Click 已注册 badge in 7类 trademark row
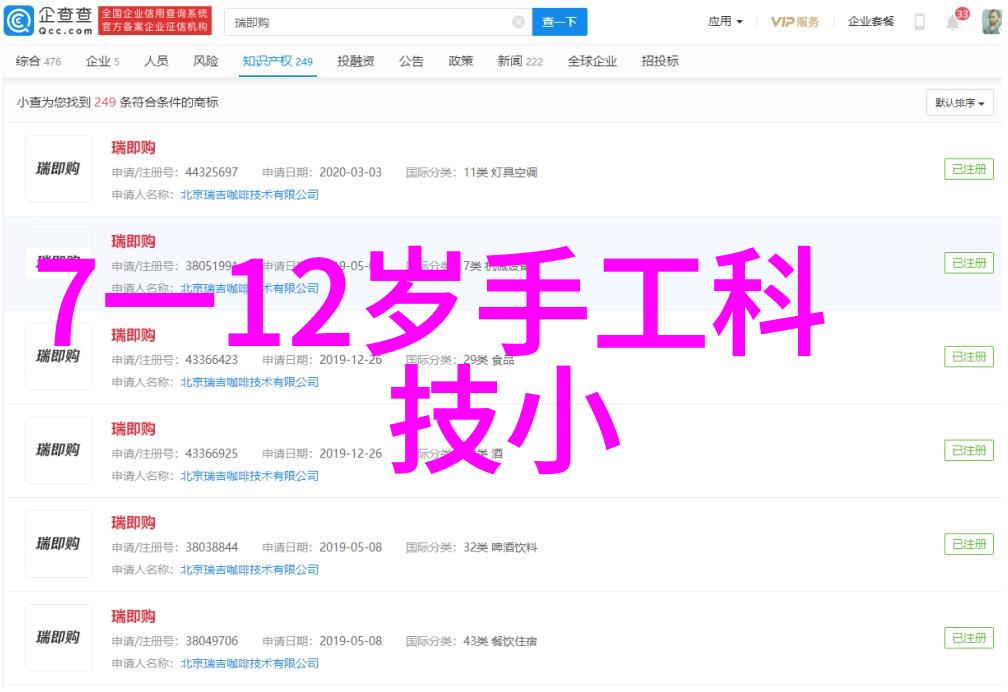 pos(969,263)
